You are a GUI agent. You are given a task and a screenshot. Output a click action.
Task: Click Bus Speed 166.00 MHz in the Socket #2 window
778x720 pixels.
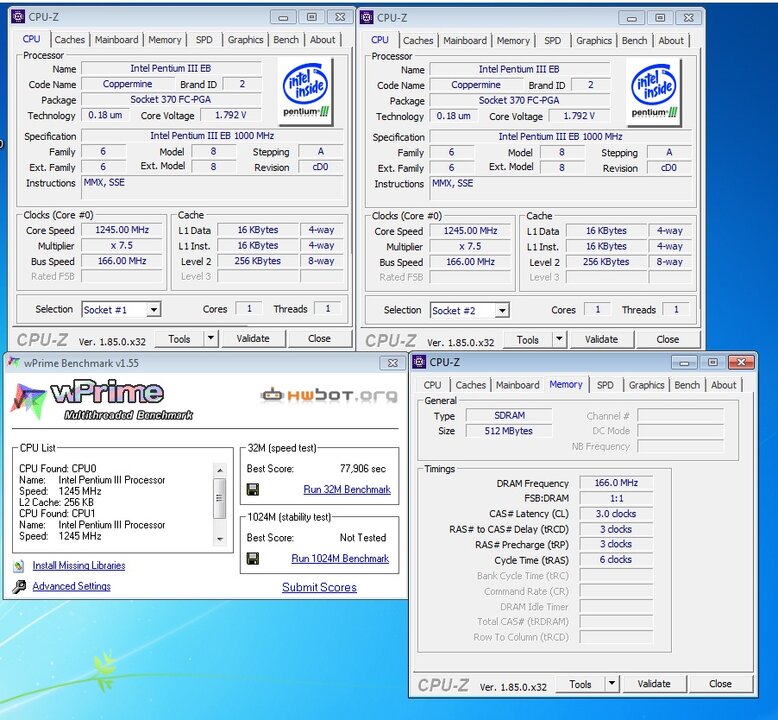click(x=470, y=262)
